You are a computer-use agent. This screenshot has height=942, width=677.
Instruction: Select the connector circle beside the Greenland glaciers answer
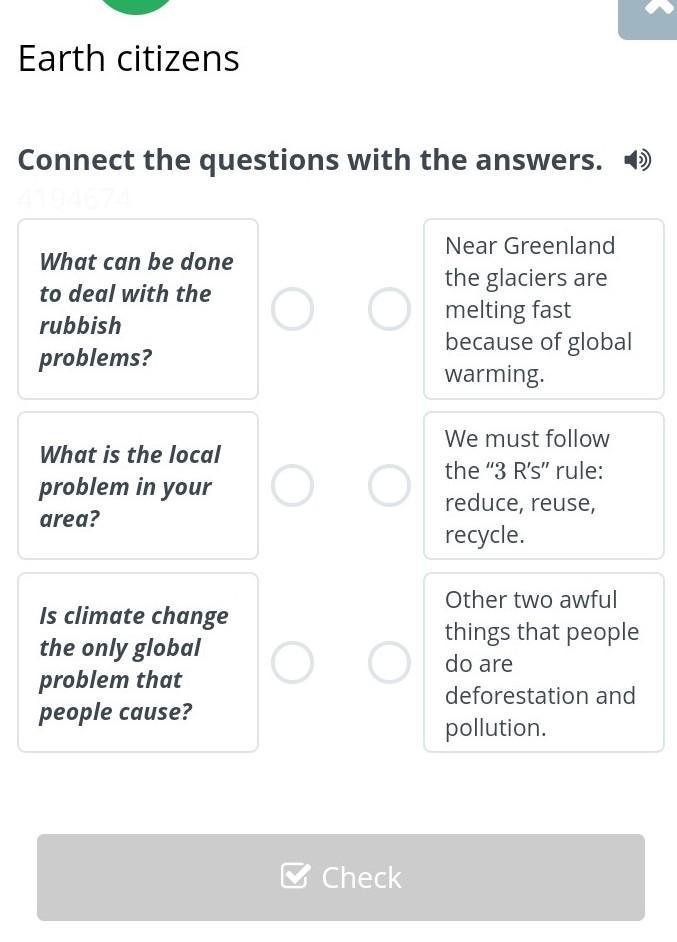389,309
